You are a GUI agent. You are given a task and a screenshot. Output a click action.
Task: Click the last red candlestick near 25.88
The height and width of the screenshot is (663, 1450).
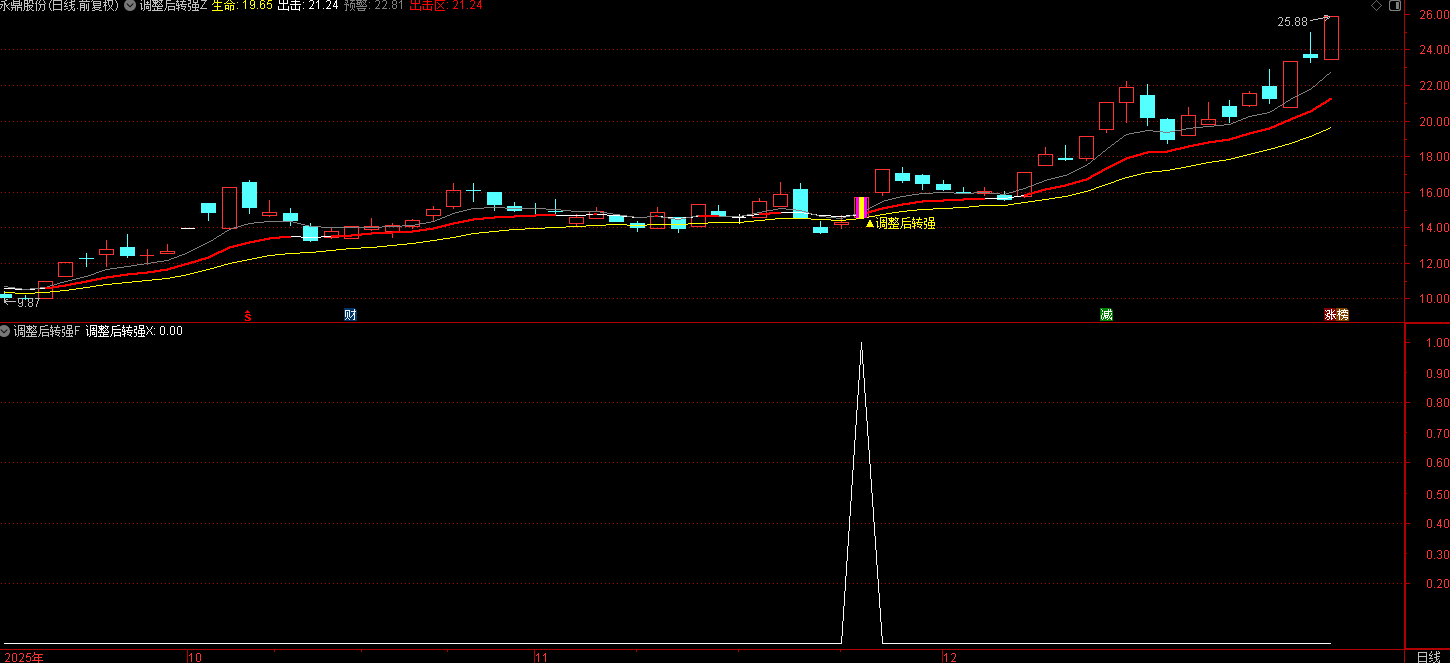click(1331, 38)
